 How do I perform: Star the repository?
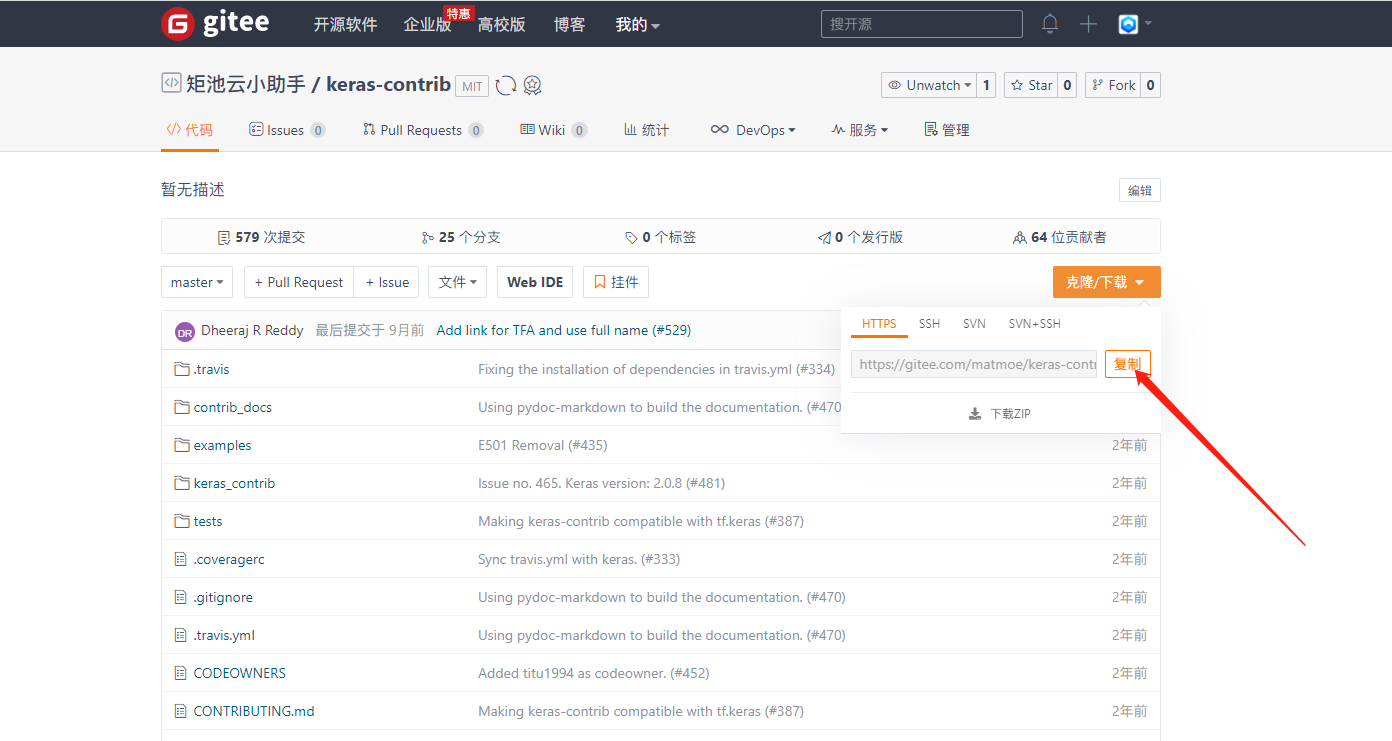pos(1031,85)
